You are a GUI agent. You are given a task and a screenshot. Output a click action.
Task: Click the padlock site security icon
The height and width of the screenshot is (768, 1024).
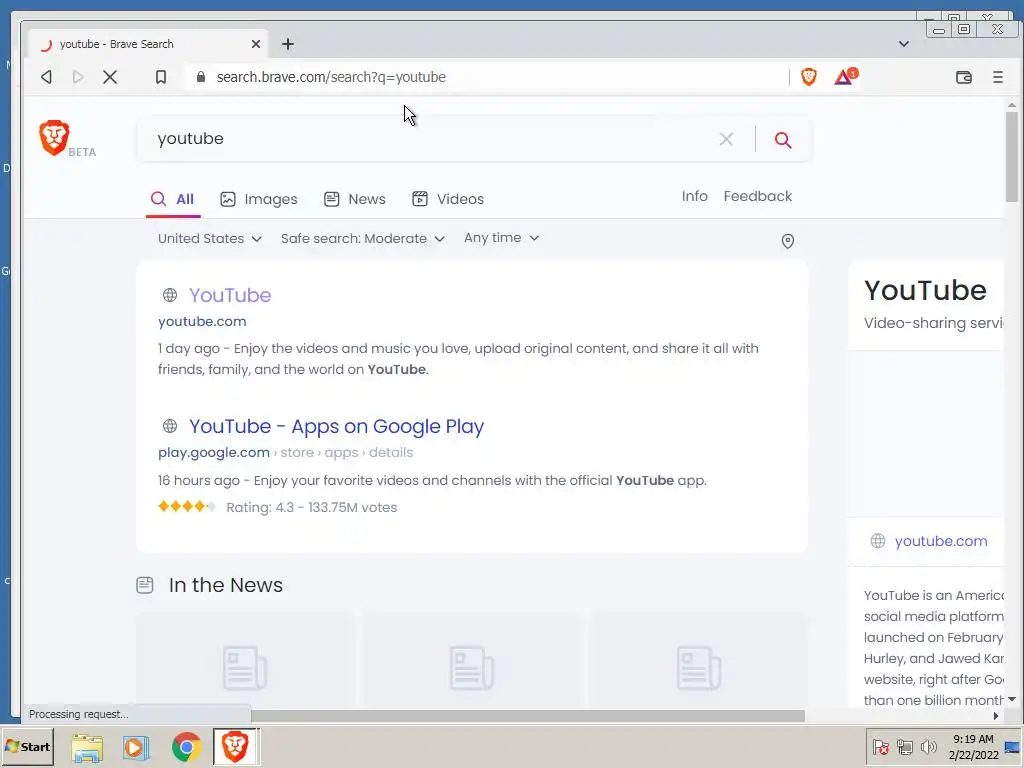click(201, 77)
